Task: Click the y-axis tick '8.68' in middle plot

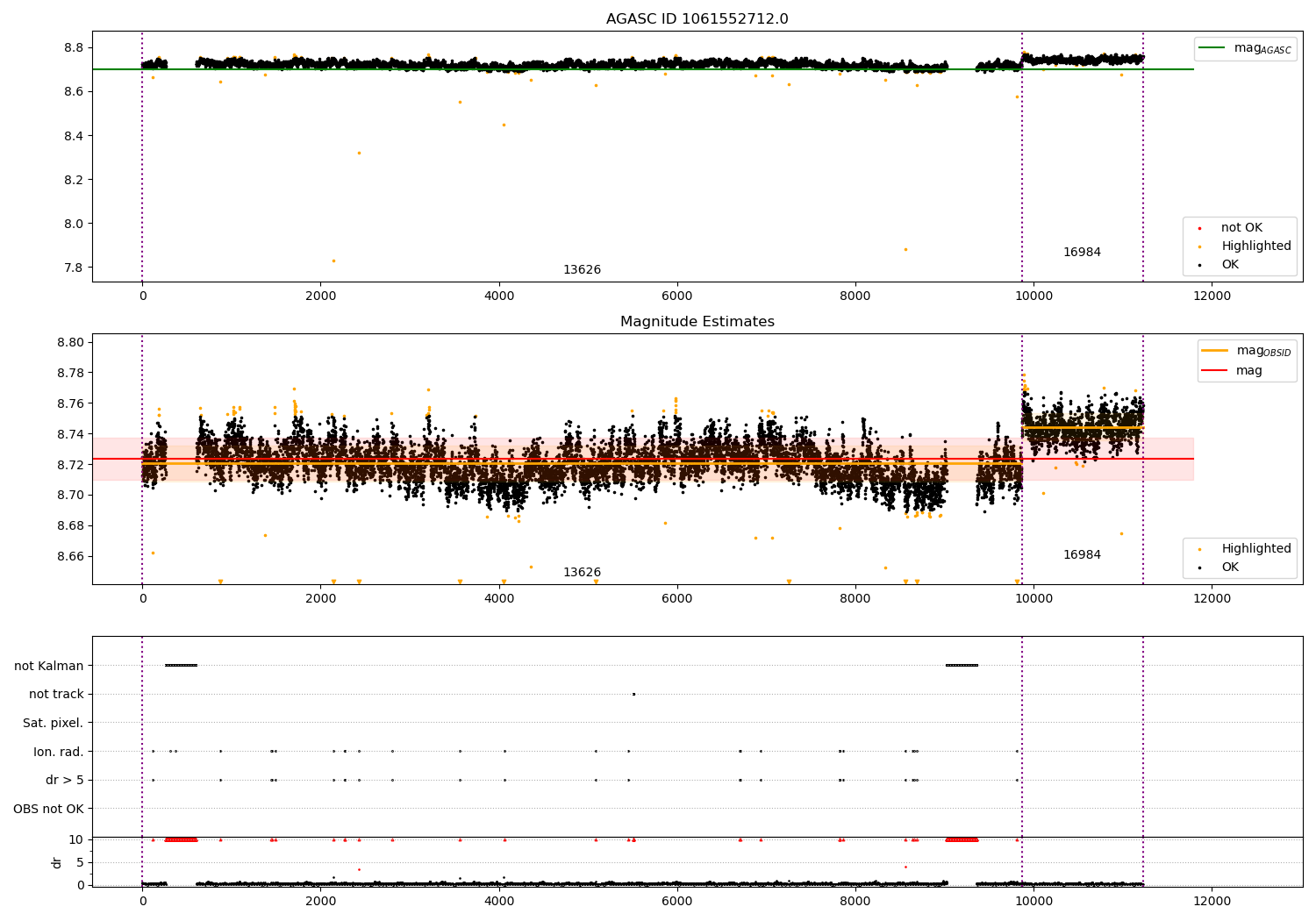Action: [70, 526]
